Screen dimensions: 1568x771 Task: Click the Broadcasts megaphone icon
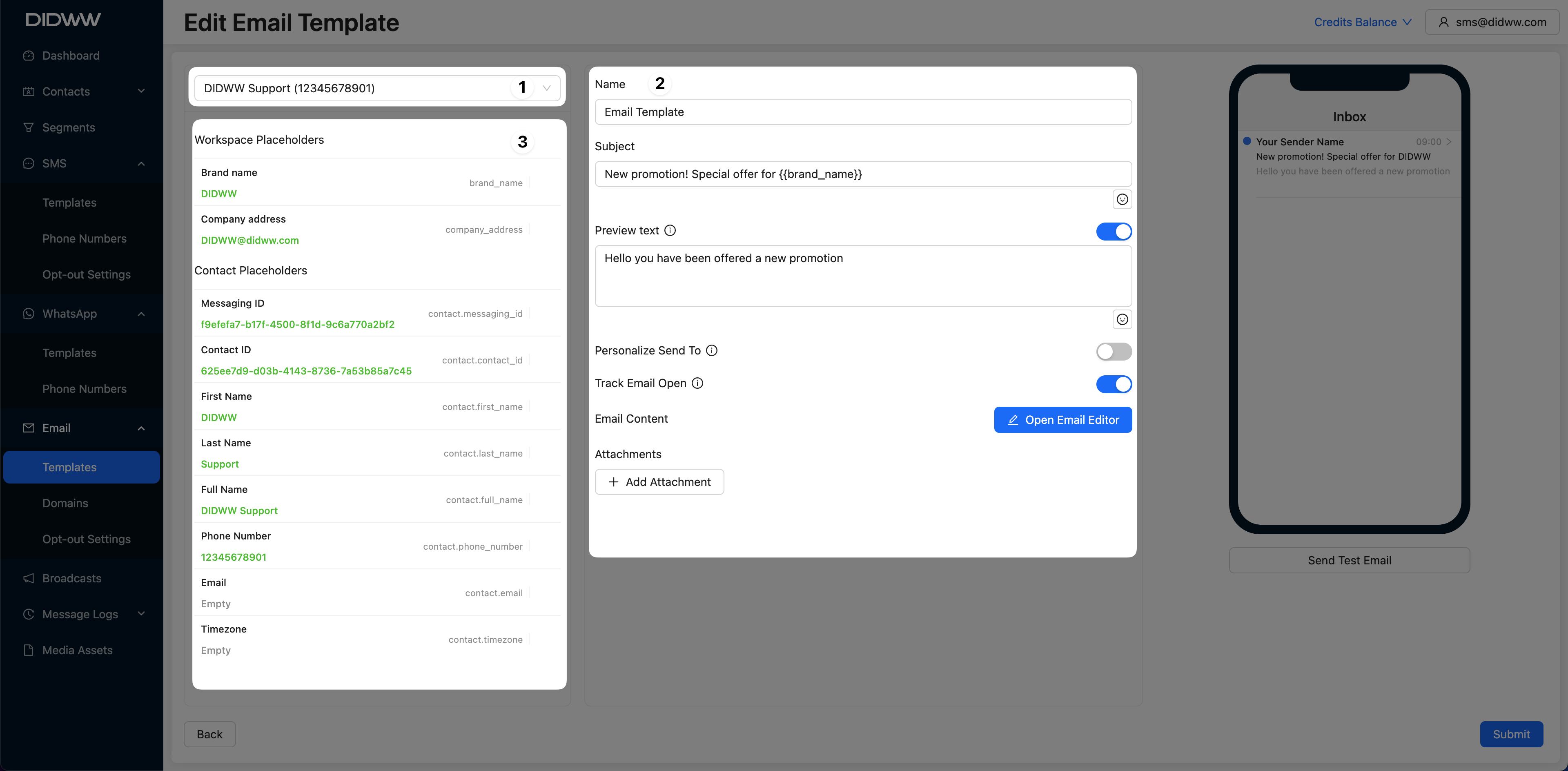pos(29,578)
